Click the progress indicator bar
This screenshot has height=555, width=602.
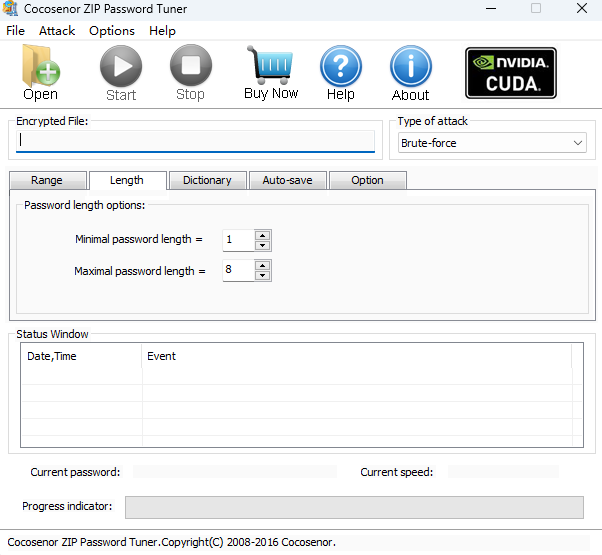(354, 507)
